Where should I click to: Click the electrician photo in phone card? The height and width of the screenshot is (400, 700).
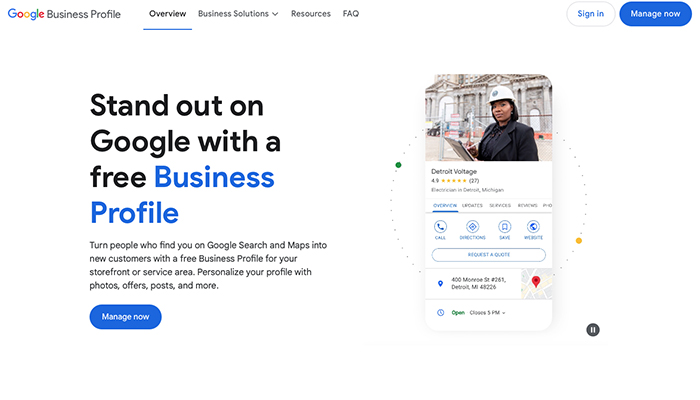click(x=488, y=117)
